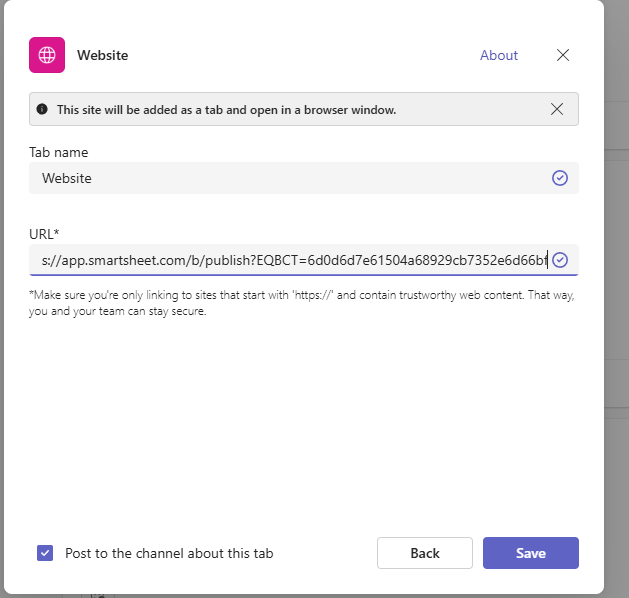Close the Website dialog with the X
Screen dimensions: 629x598
(x=563, y=55)
